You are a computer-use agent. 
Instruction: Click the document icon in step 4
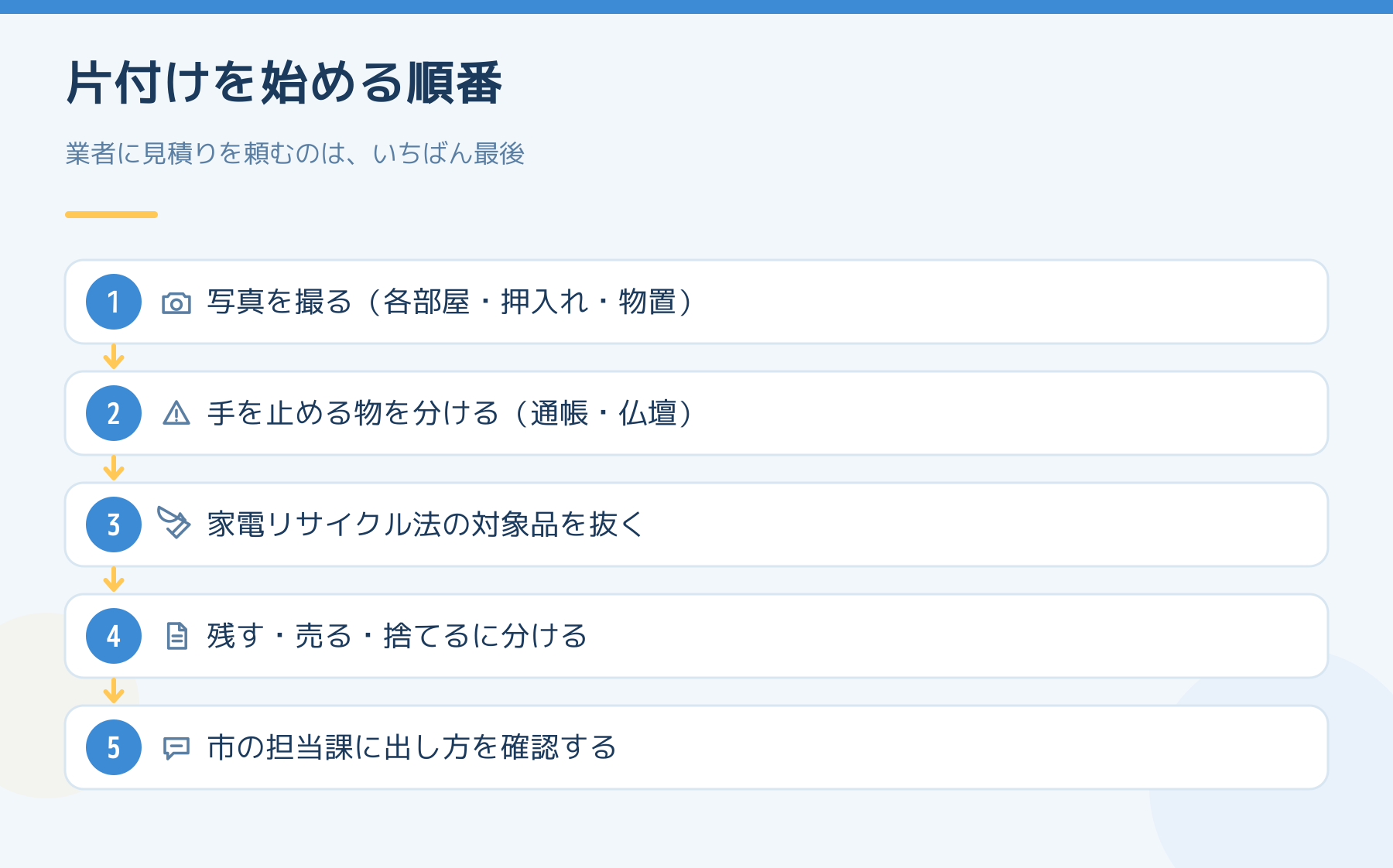click(x=177, y=636)
